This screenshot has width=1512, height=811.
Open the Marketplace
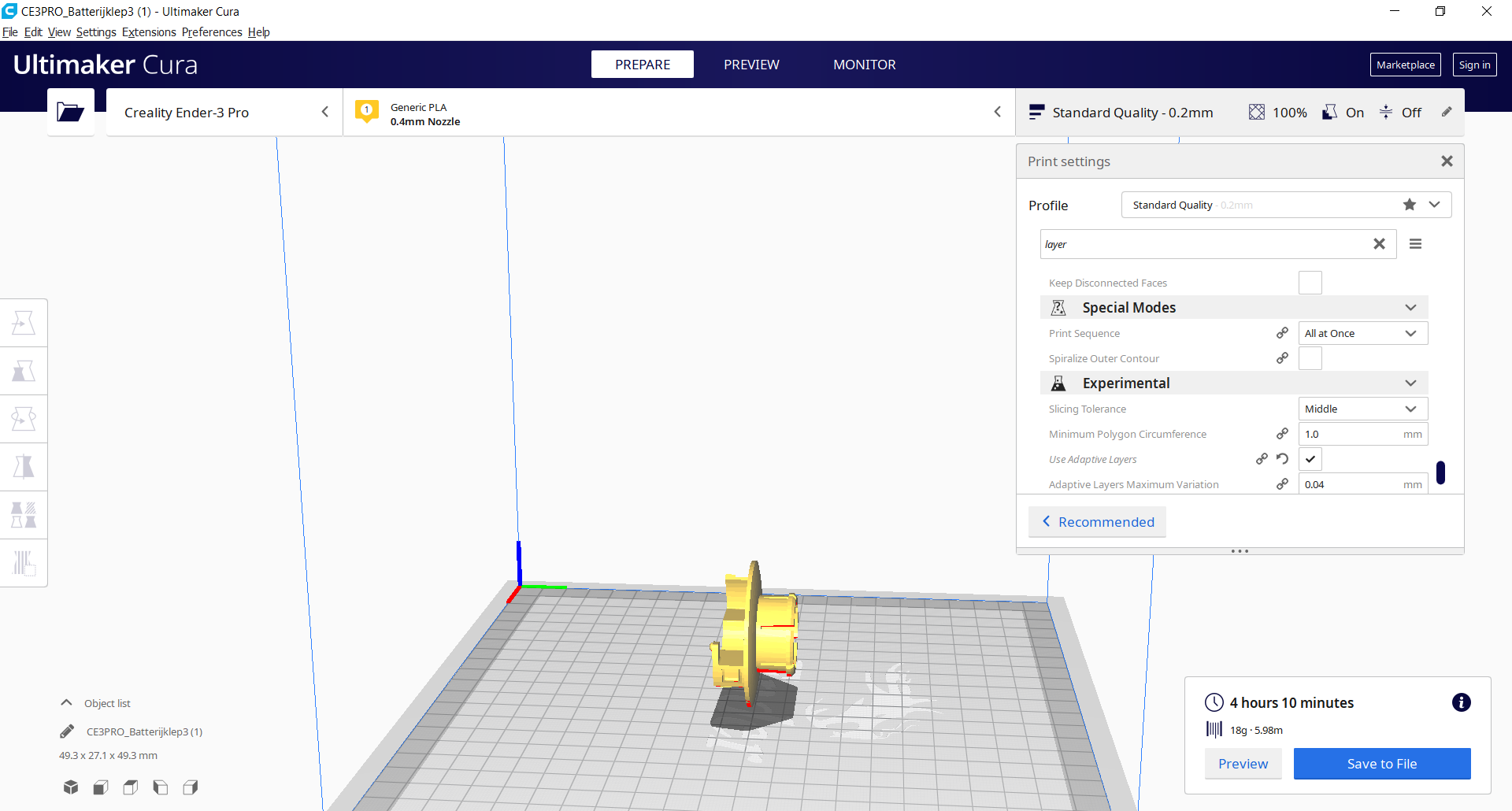[x=1406, y=65]
